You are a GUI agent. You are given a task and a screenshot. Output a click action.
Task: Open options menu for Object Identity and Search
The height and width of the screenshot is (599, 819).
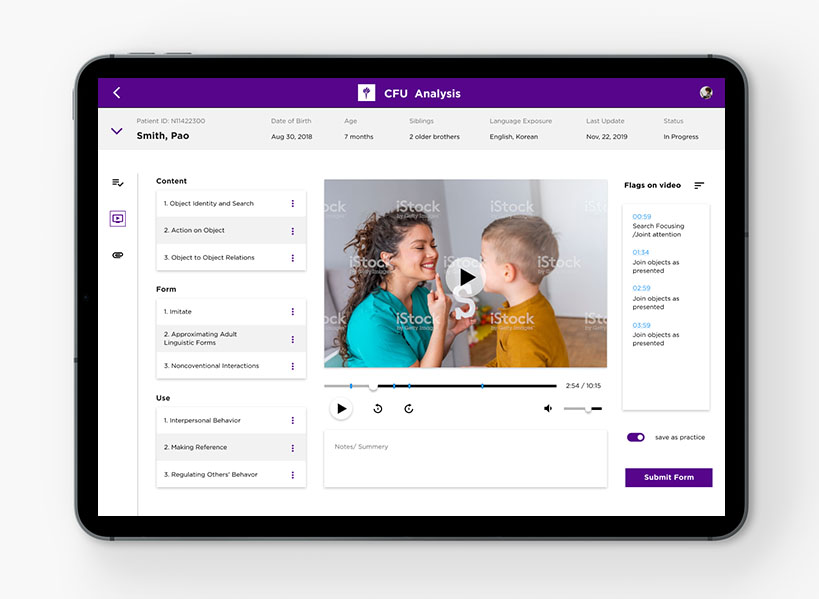point(292,204)
